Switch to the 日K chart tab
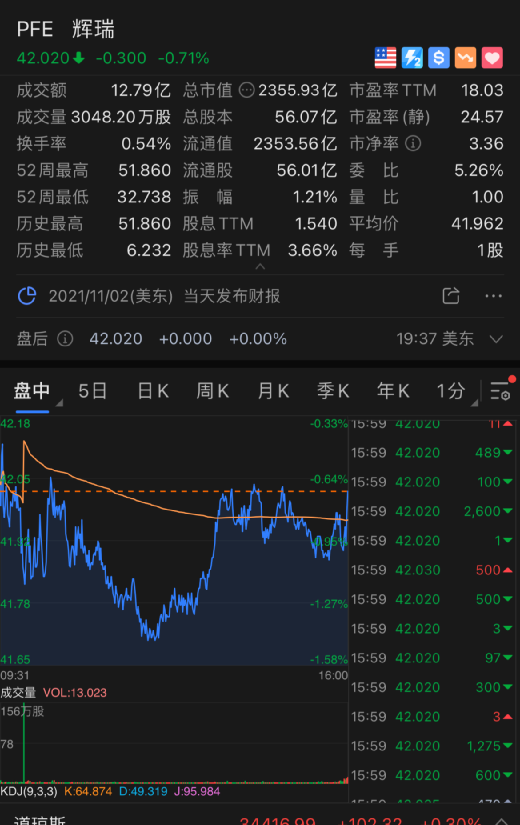The image size is (520, 825). pyautogui.click(x=153, y=391)
